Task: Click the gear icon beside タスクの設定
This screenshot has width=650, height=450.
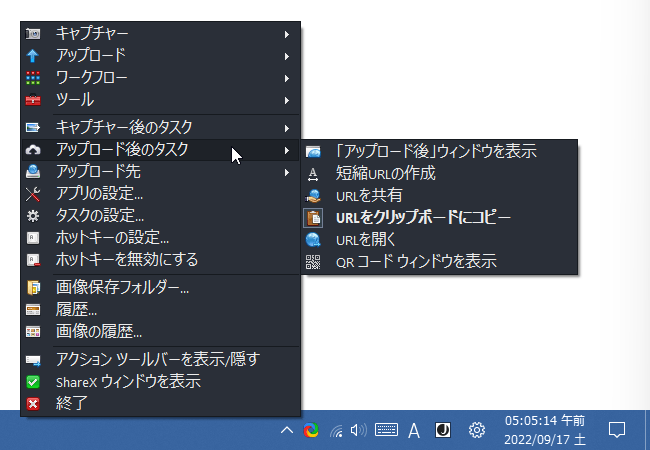Action: 33,216
